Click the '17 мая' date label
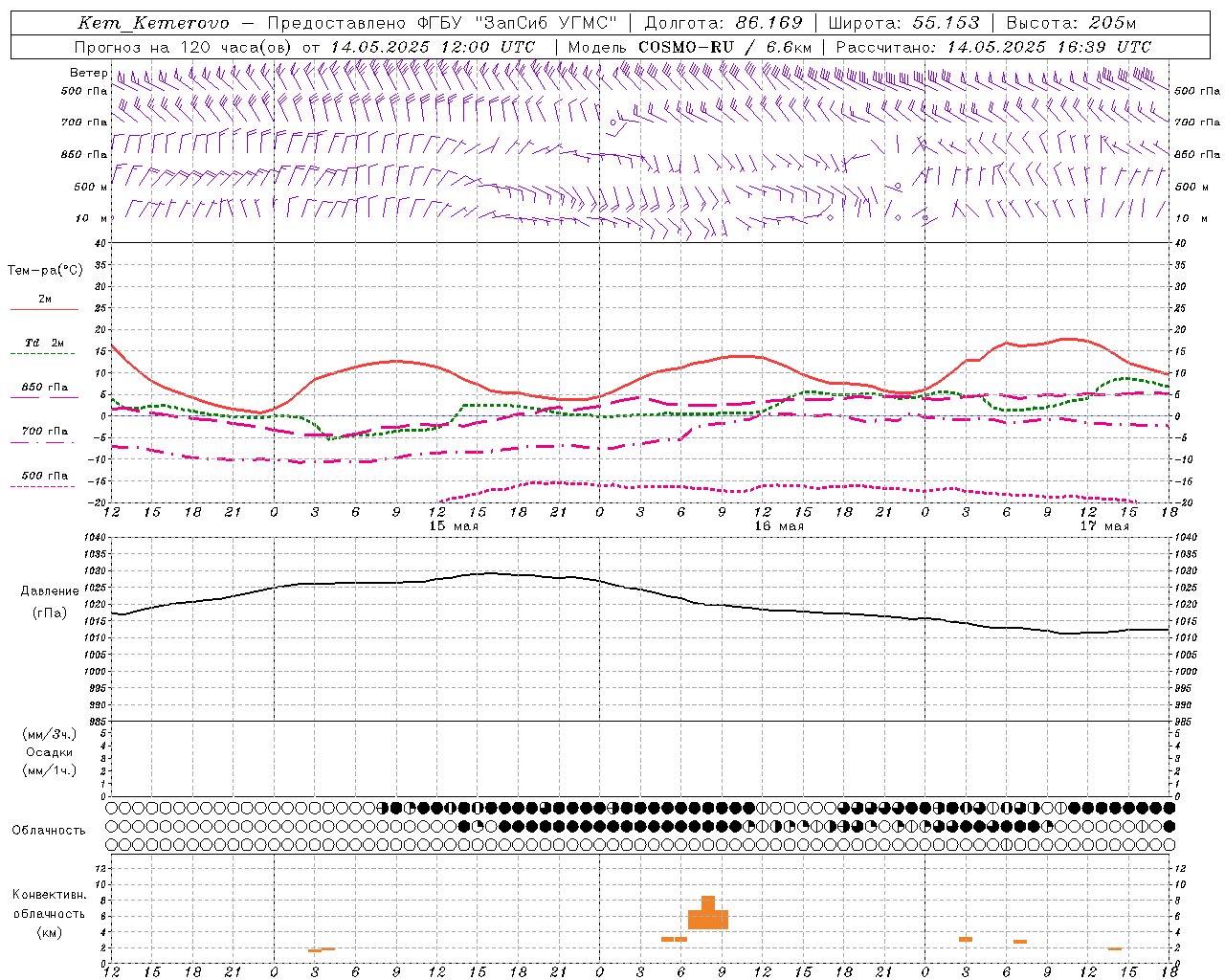This screenshot has height=980, width=1225. click(1104, 526)
